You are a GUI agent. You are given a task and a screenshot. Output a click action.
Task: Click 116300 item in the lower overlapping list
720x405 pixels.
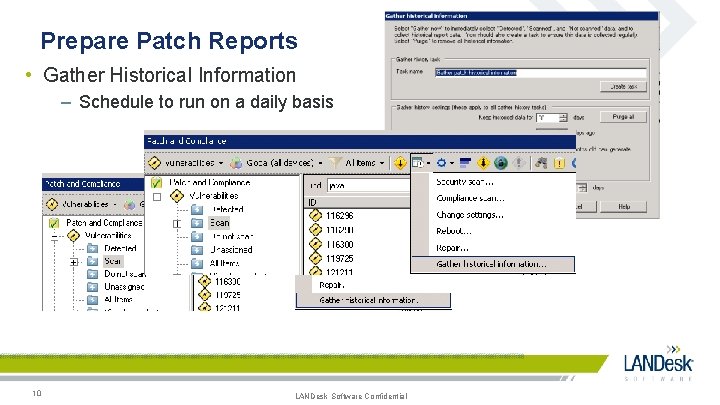(x=228, y=281)
